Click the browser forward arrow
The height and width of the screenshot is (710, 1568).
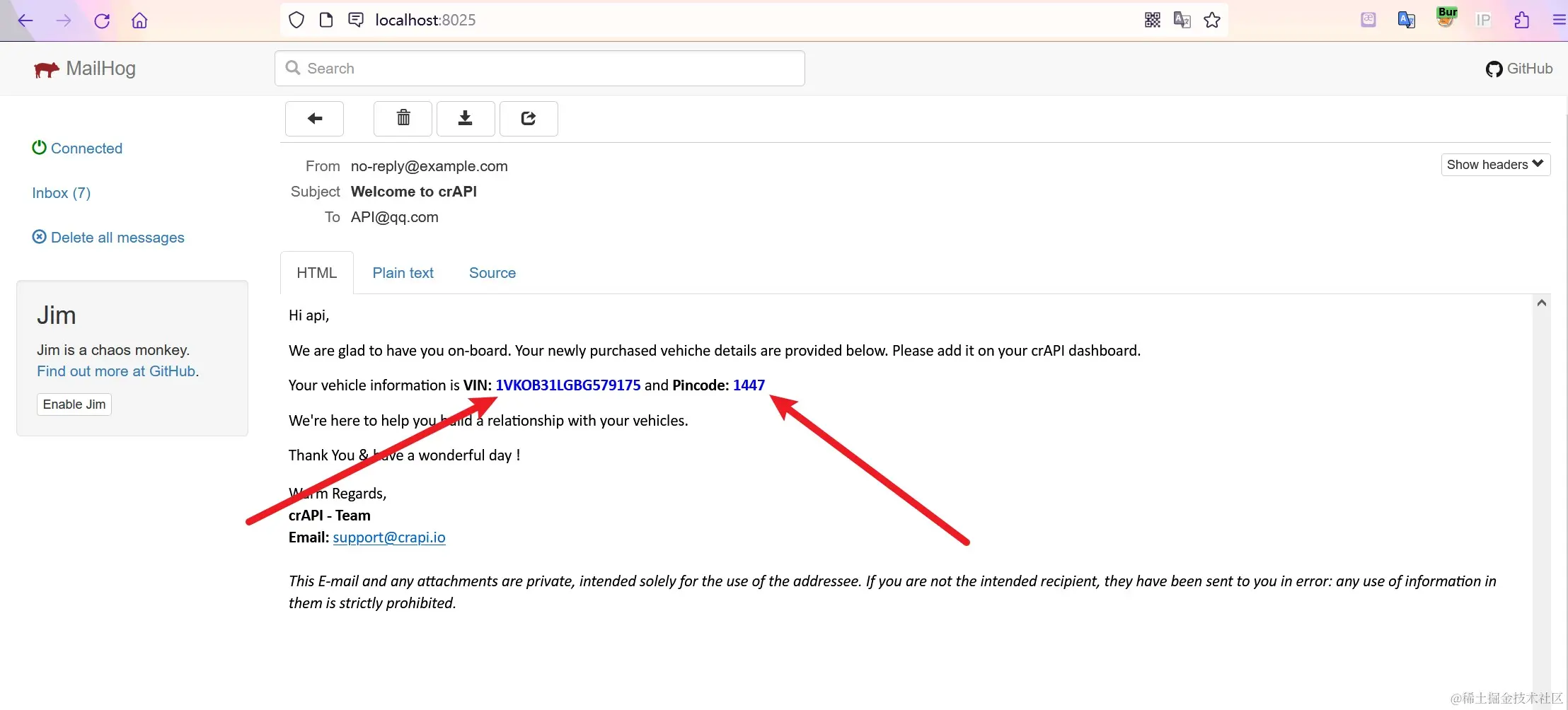(x=64, y=21)
